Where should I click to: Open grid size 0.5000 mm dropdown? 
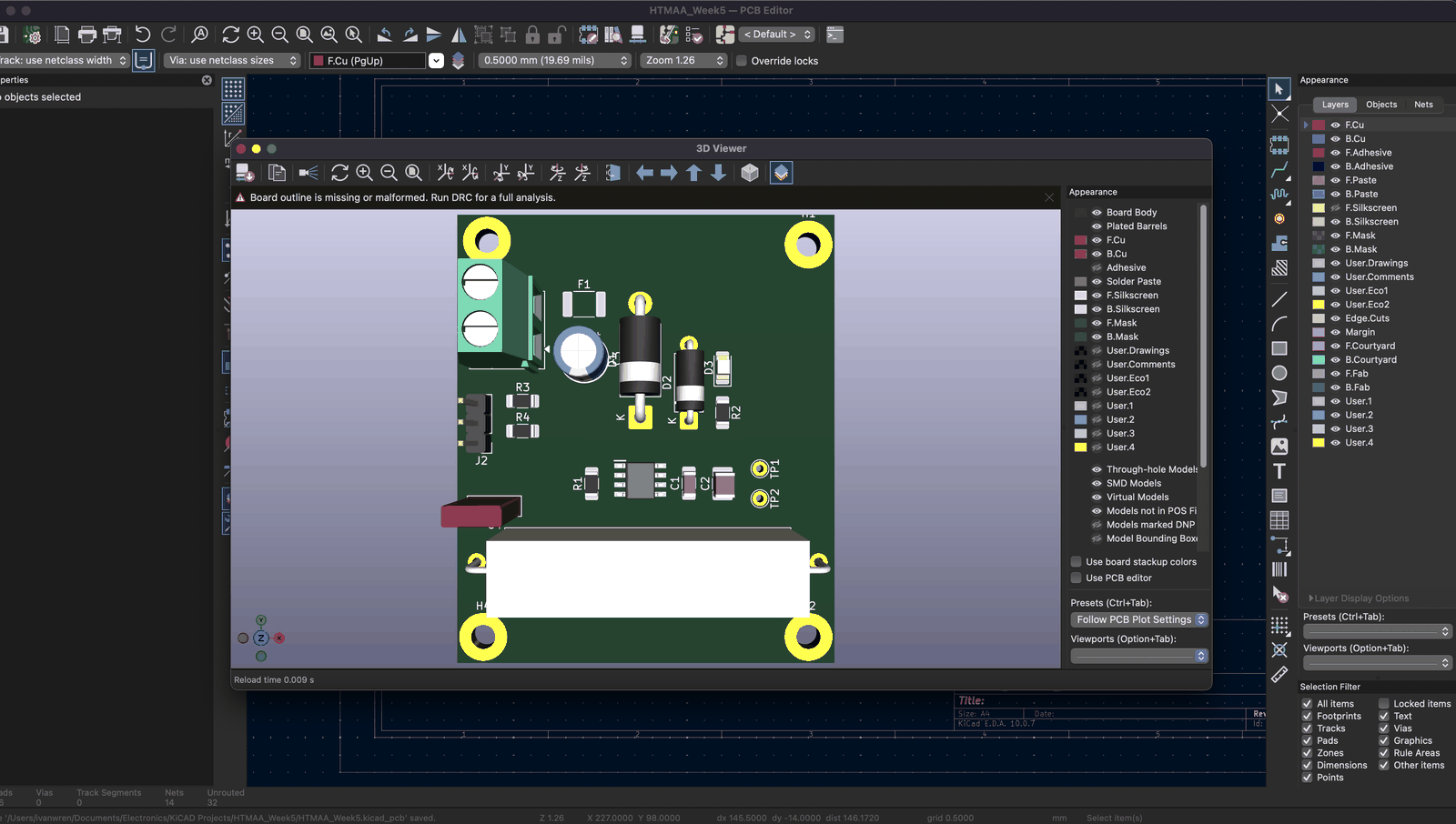555,61
